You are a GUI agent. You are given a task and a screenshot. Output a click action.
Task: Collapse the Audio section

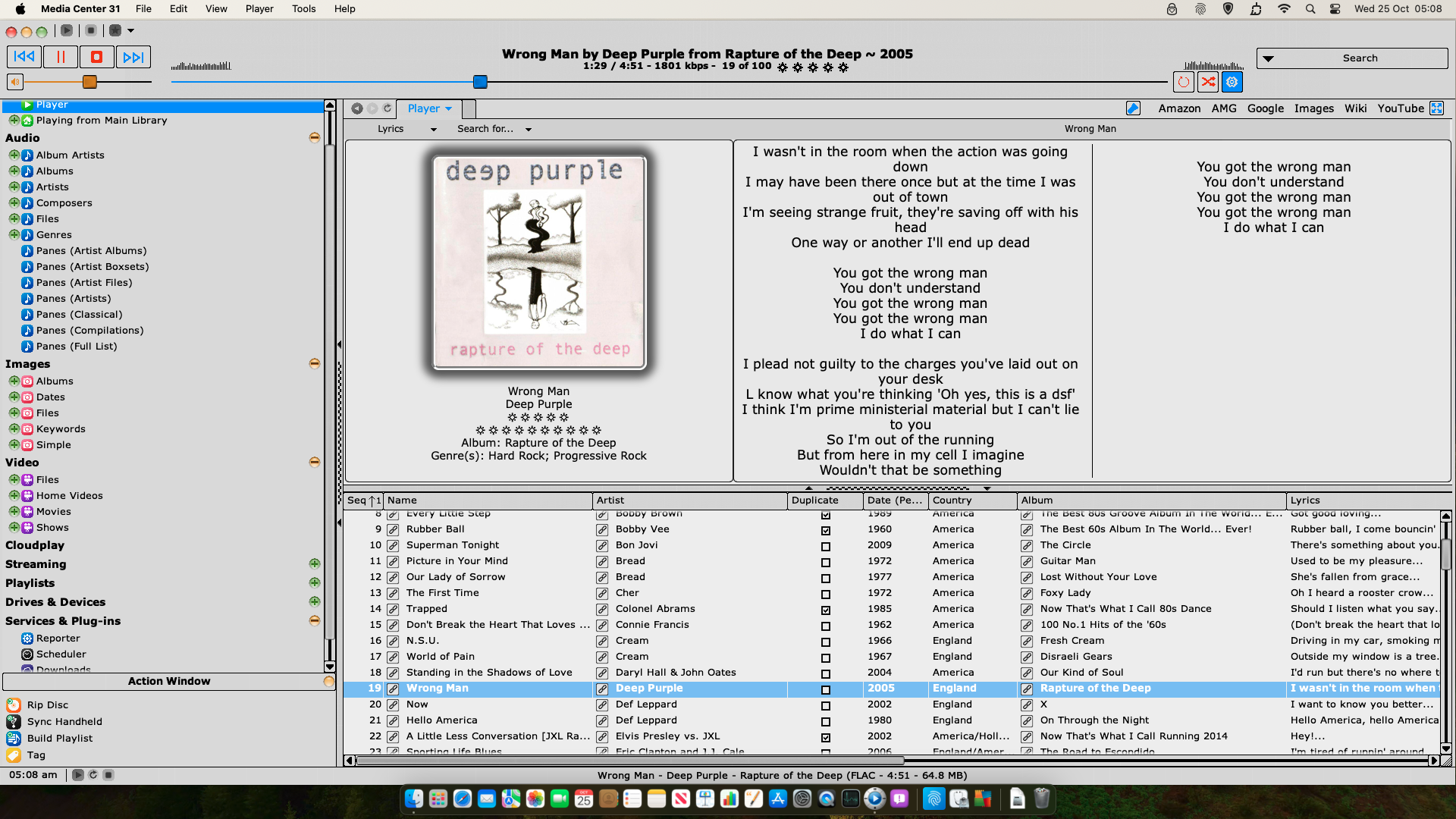[x=314, y=138]
